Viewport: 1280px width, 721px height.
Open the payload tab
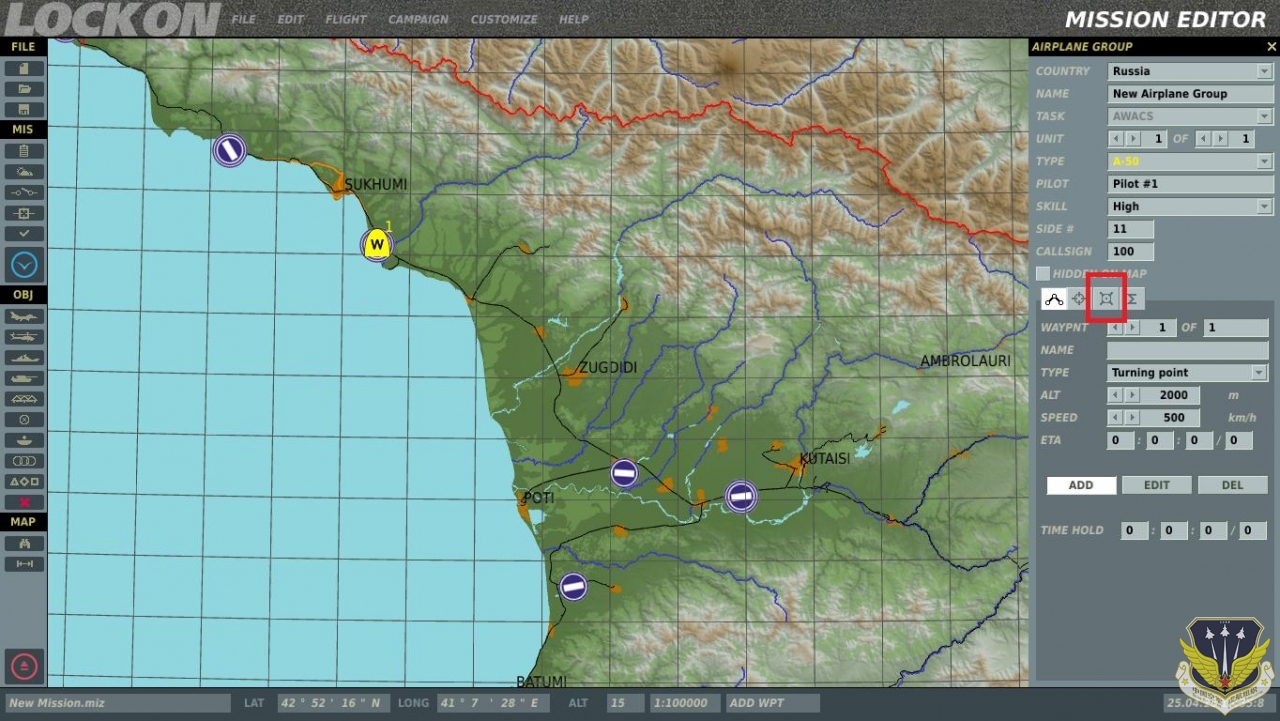[1106, 298]
